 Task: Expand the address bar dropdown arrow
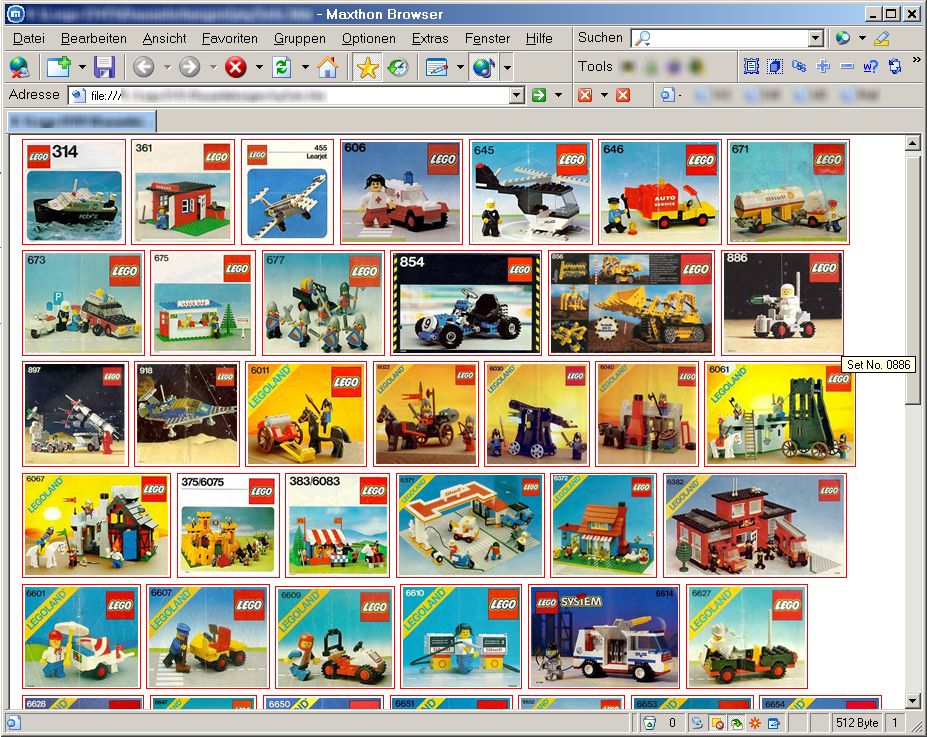click(x=516, y=95)
